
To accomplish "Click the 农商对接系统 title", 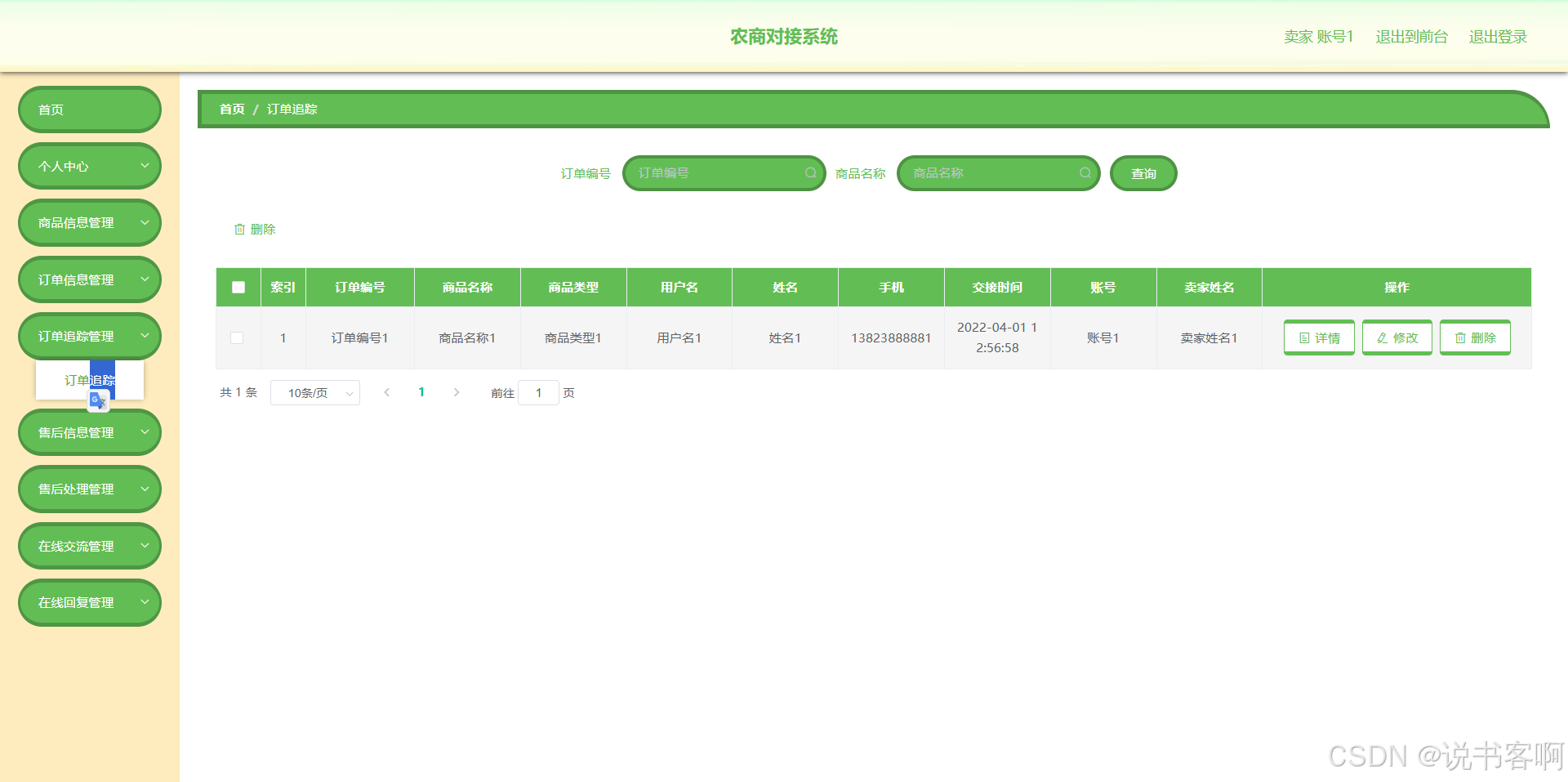I will [x=784, y=37].
